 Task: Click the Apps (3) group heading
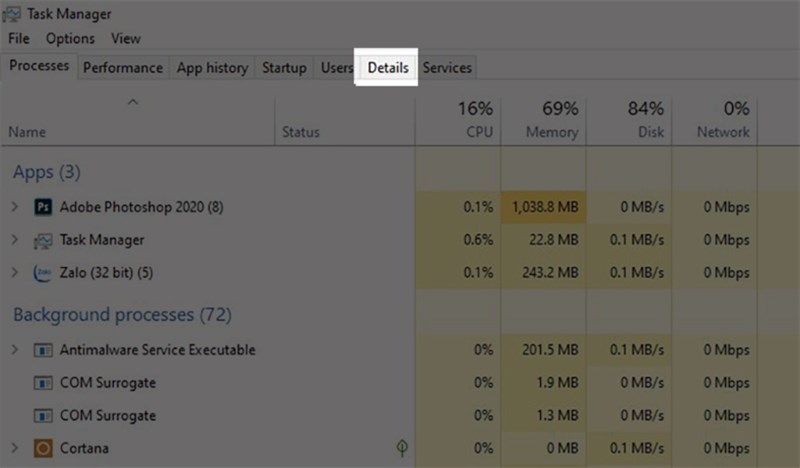click(x=47, y=173)
